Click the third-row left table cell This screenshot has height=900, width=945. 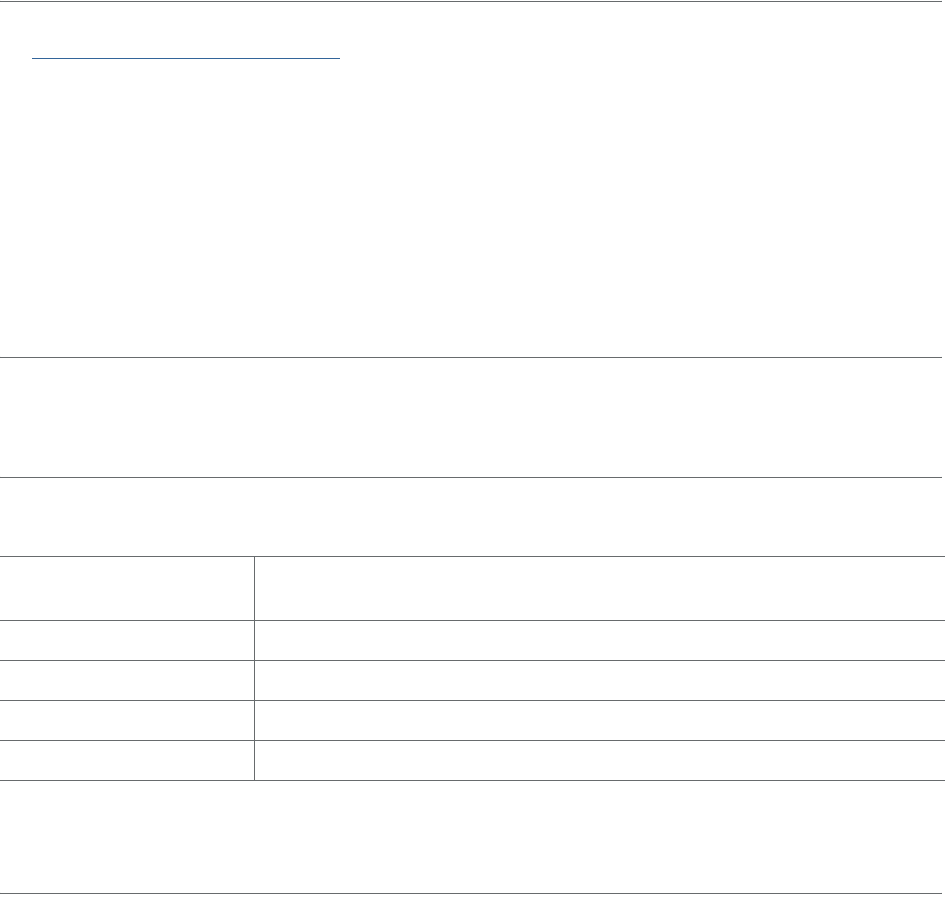click(x=127, y=680)
